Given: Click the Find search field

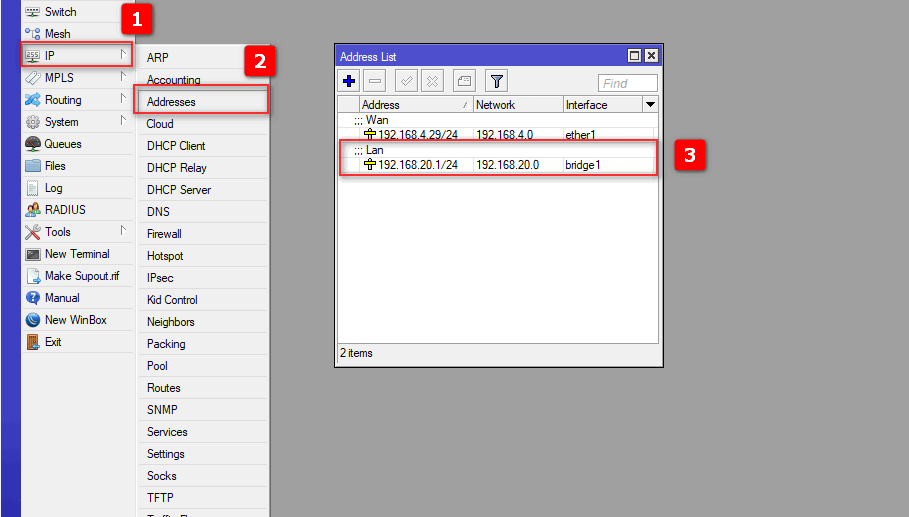Looking at the screenshot, I should tap(627, 83).
